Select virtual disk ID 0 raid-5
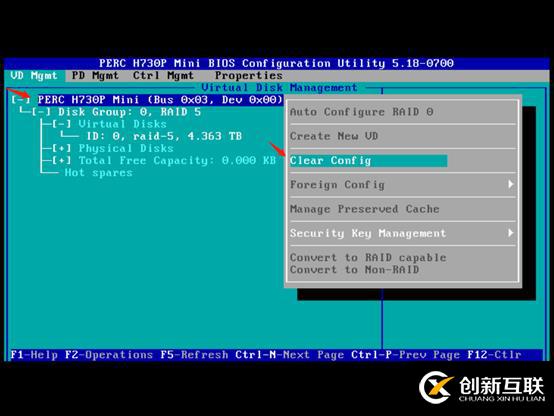This screenshot has width=554, height=416. 164,136
